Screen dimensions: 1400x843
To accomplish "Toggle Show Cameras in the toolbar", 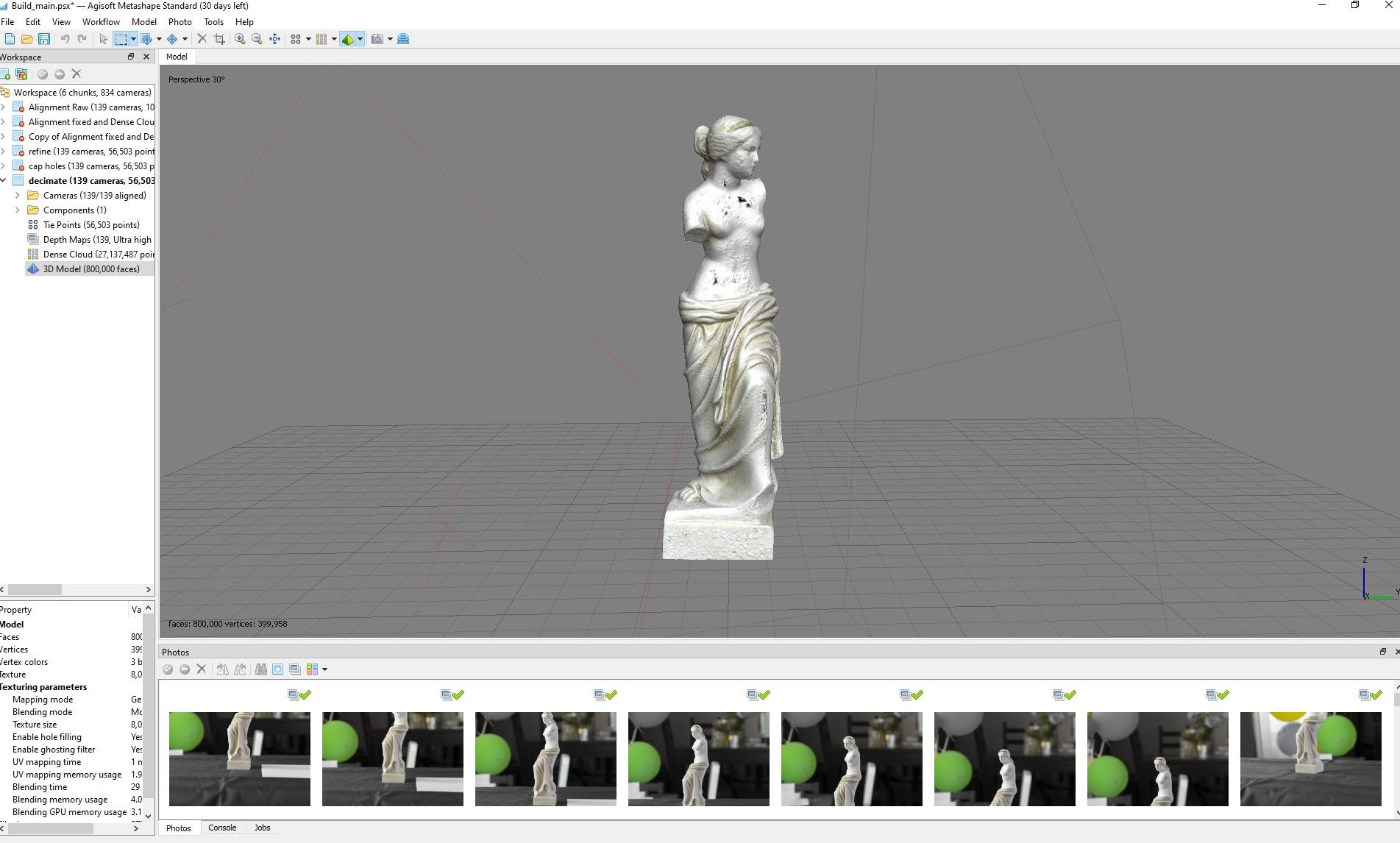I will pyautogui.click(x=377, y=39).
